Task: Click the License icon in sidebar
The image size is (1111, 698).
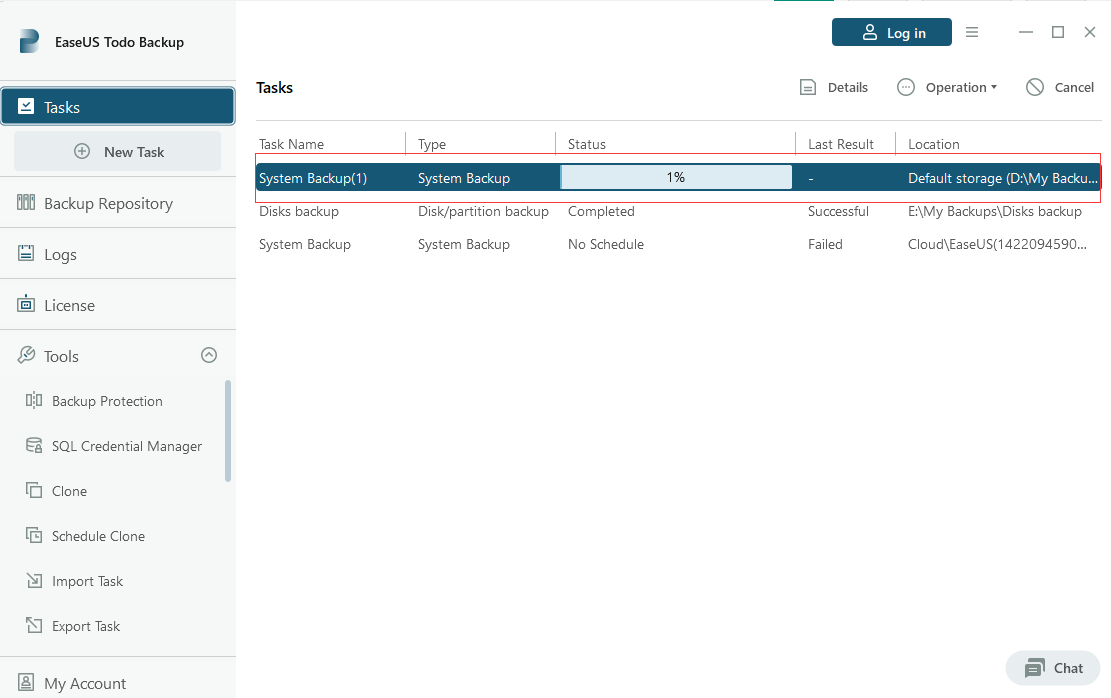Action: click(26, 304)
